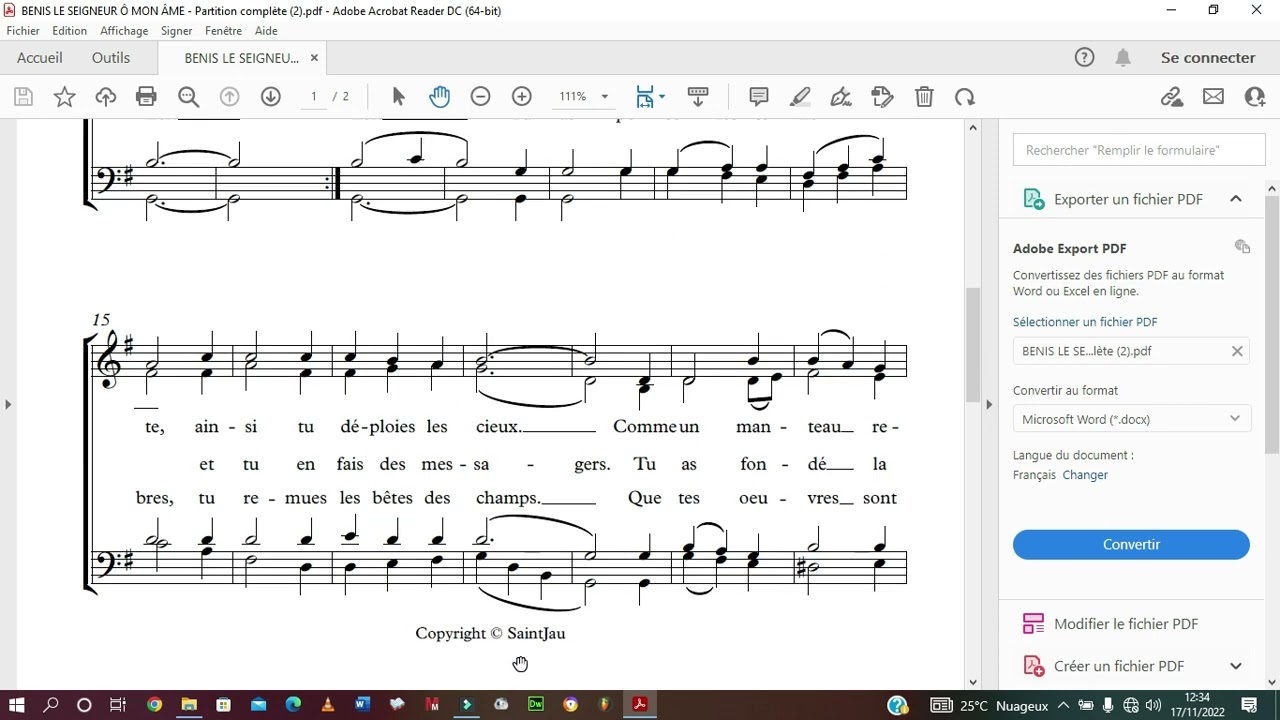Click the current page number field
This screenshot has width=1280, height=720.
click(x=314, y=97)
